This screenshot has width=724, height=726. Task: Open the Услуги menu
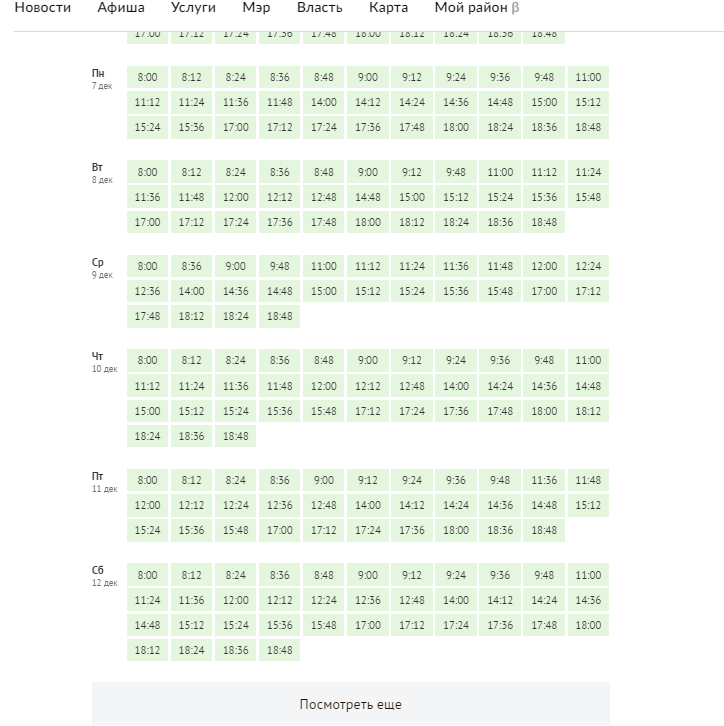click(x=193, y=8)
